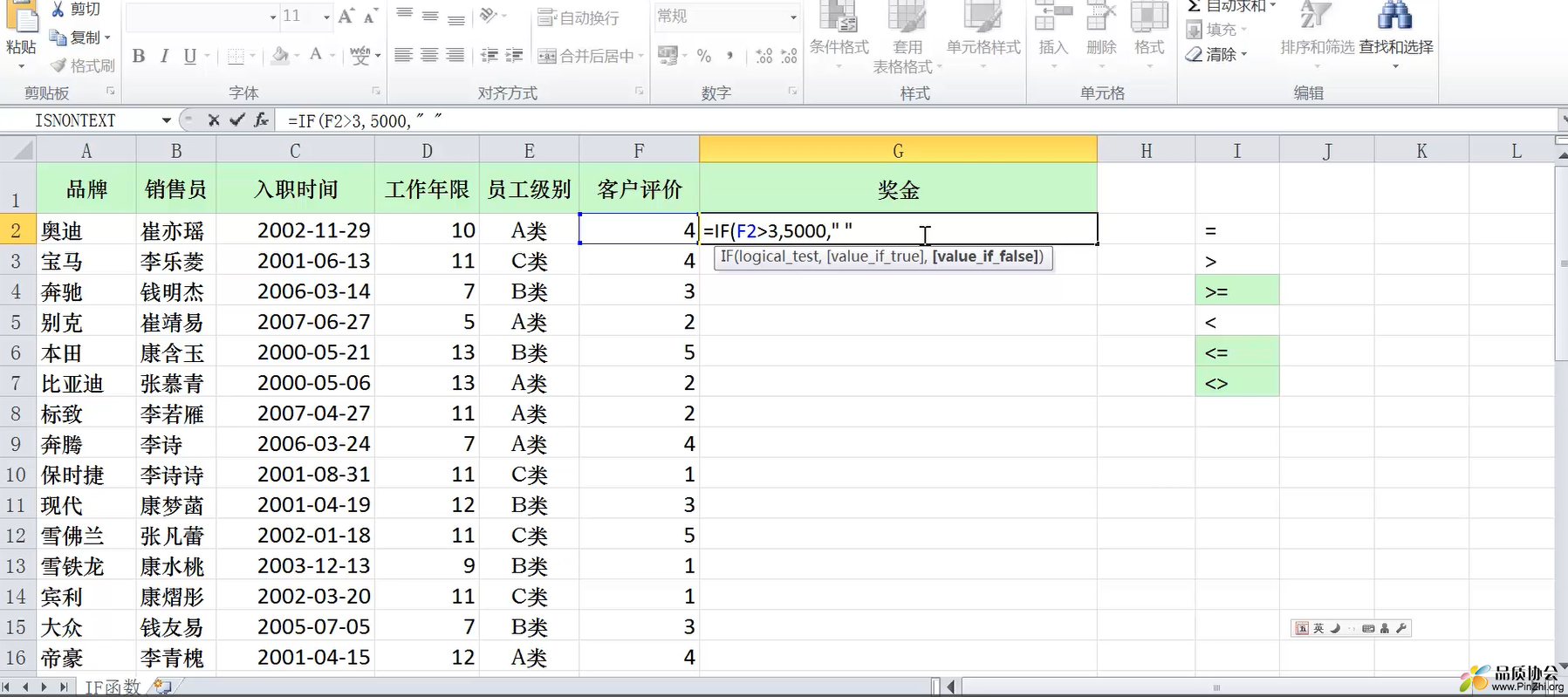
Task: Open Cell Styles (单元格样式)
Action: pos(983,37)
